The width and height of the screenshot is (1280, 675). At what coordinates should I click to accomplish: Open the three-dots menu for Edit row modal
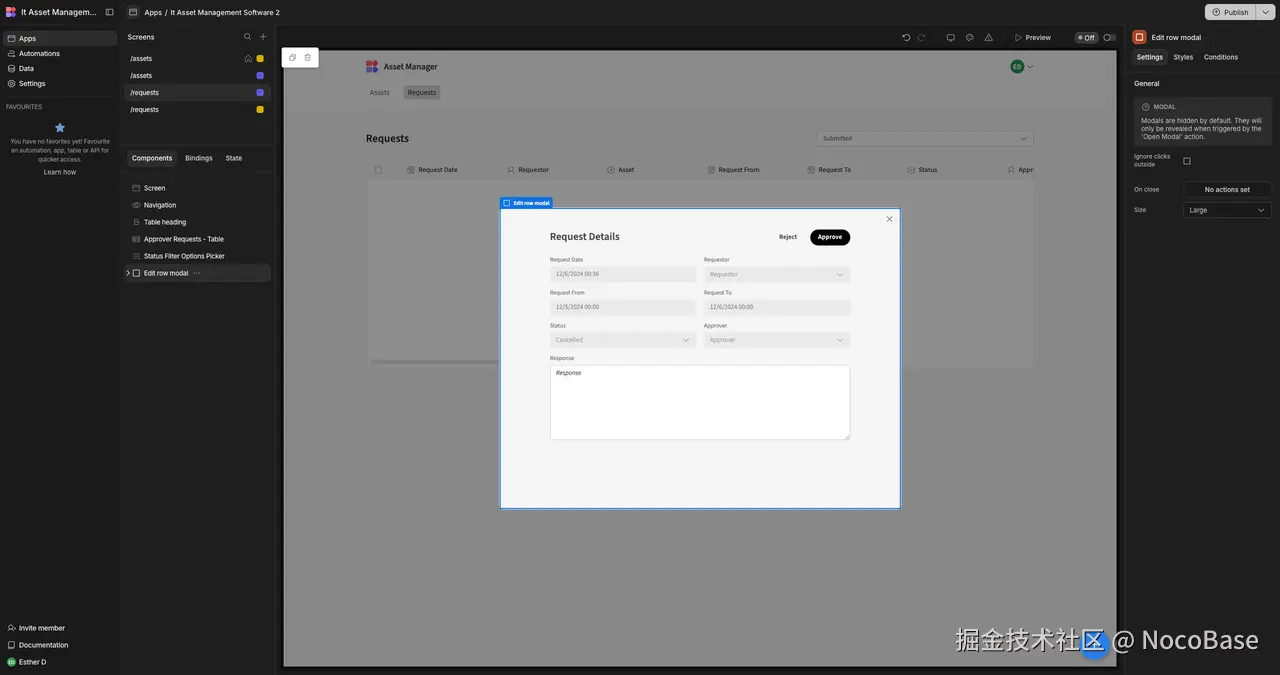pyautogui.click(x=197, y=273)
